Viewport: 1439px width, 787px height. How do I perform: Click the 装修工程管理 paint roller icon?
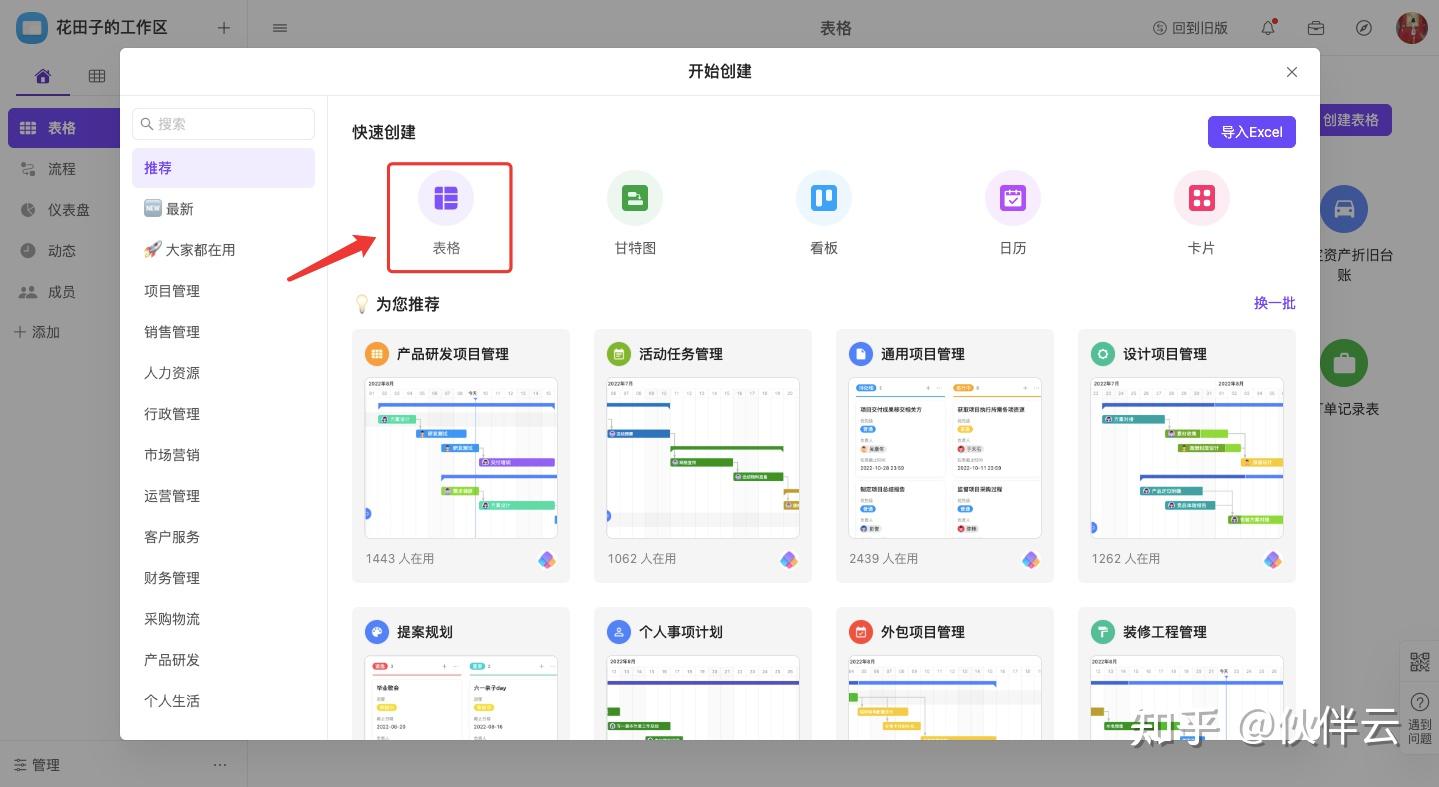1103,632
